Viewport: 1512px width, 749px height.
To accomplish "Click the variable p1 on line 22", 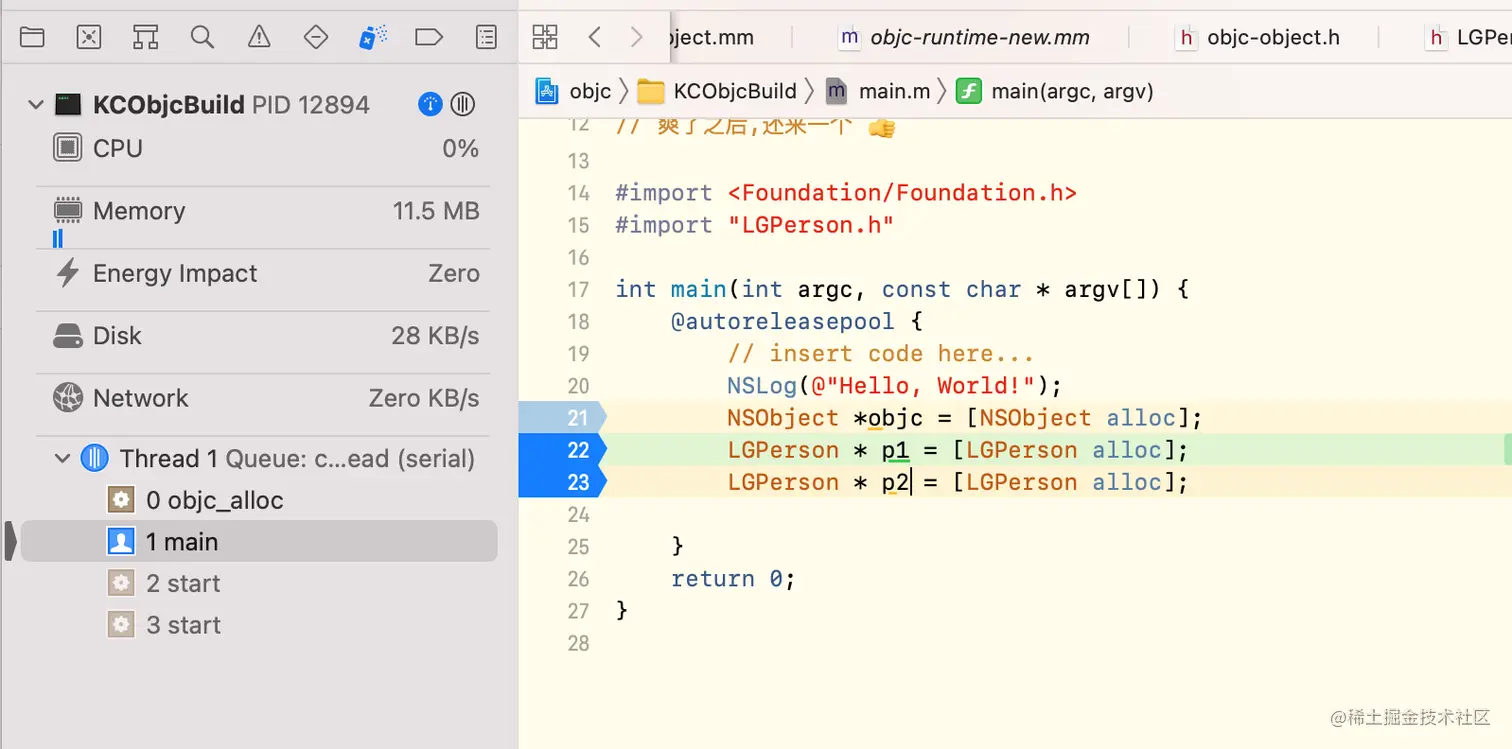I will 895,450.
